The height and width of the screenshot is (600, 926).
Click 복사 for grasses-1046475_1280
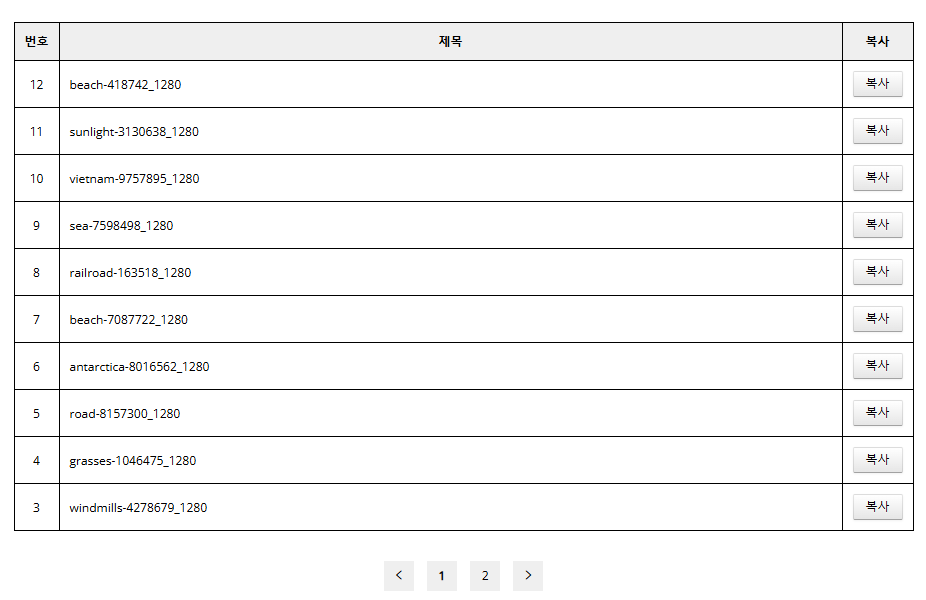coord(877,460)
